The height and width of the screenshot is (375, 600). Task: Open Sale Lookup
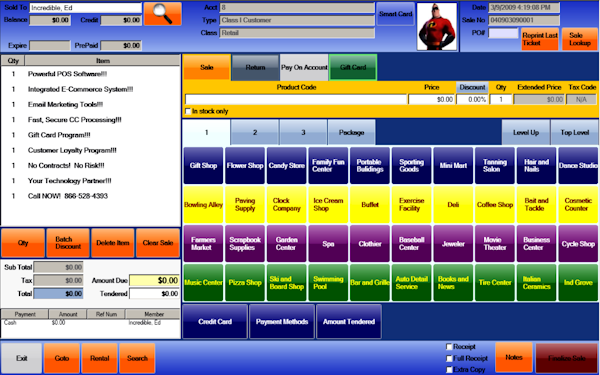pyautogui.click(x=579, y=39)
